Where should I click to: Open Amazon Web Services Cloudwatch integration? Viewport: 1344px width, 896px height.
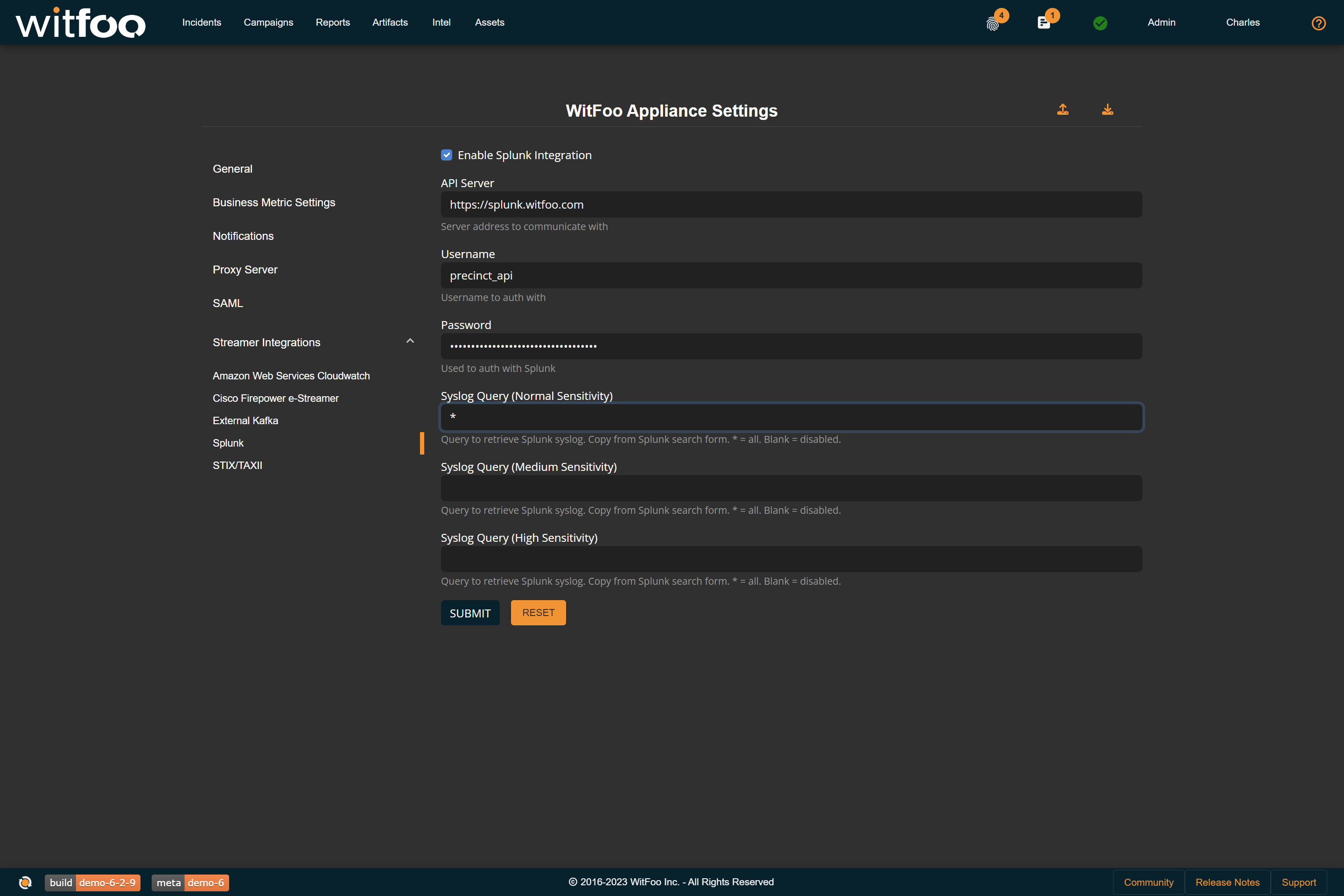(291, 375)
